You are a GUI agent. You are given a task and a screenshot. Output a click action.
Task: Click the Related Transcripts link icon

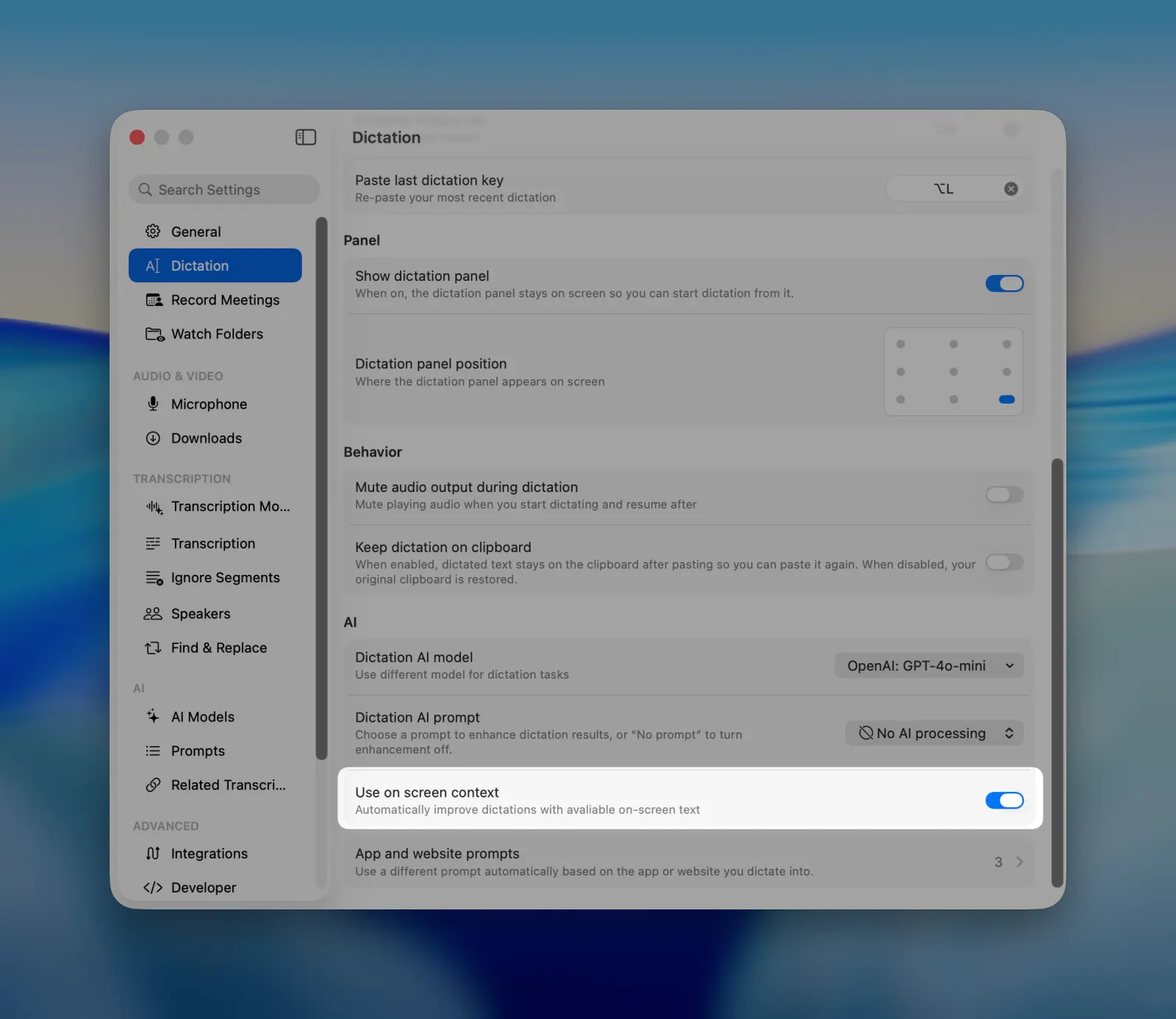(x=153, y=785)
